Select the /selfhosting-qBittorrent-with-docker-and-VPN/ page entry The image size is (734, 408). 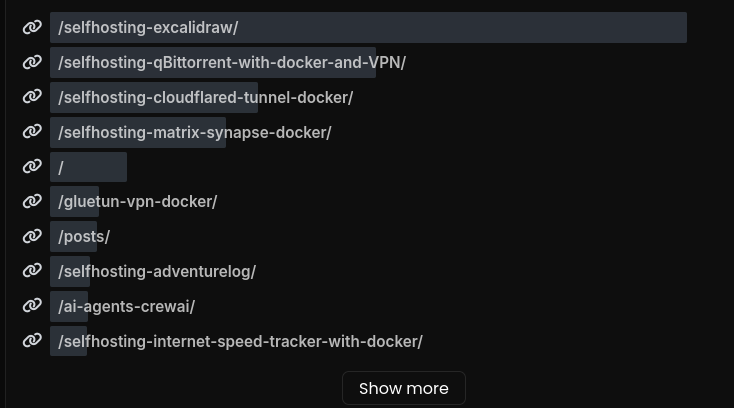pos(232,62)
